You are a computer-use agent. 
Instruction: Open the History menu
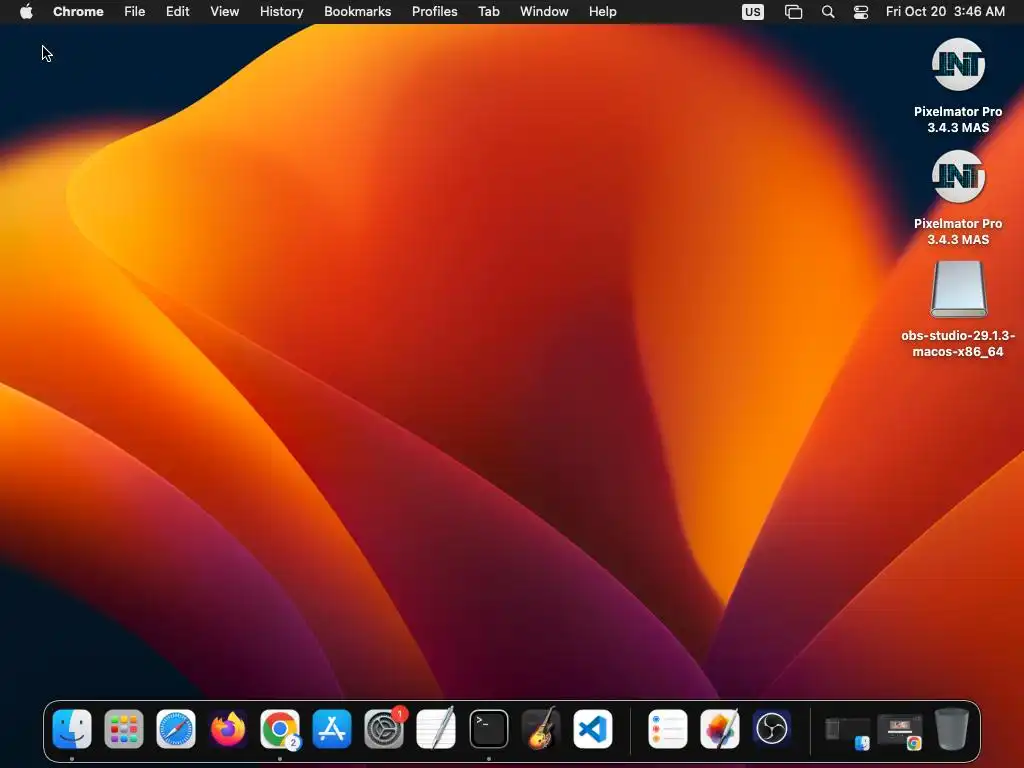click(281, 11)
